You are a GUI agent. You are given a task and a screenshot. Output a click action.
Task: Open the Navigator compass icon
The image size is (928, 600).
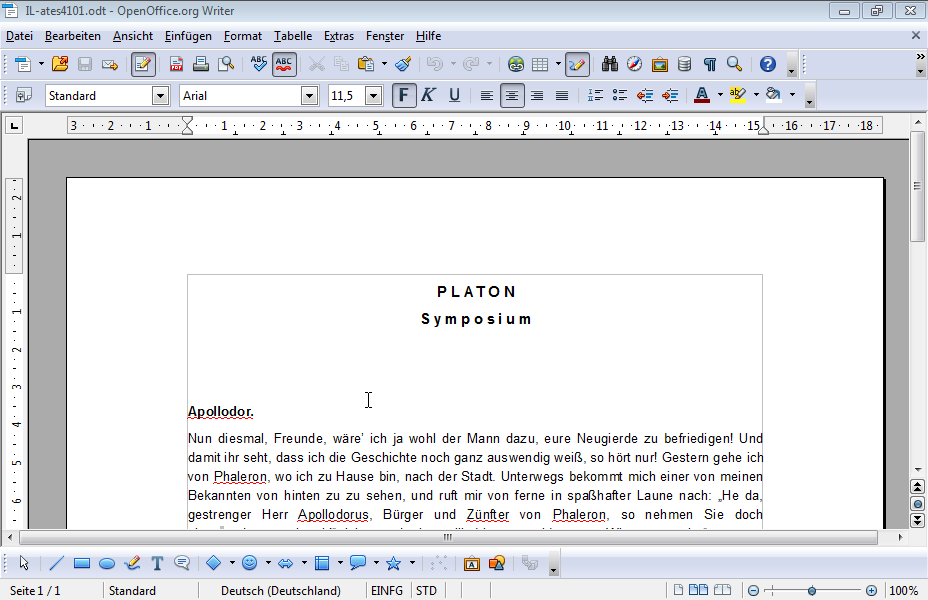[634, 64]
